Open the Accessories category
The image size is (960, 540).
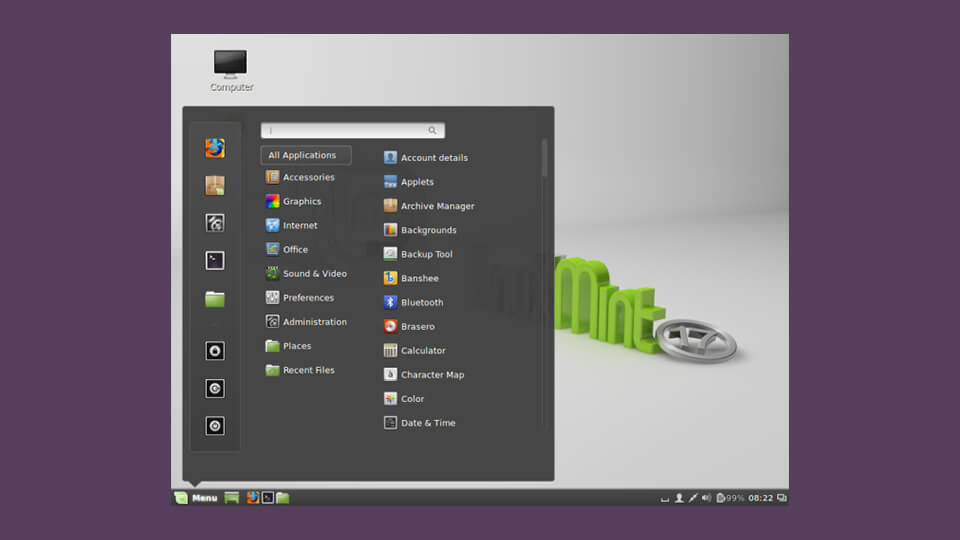click(300, 178)
